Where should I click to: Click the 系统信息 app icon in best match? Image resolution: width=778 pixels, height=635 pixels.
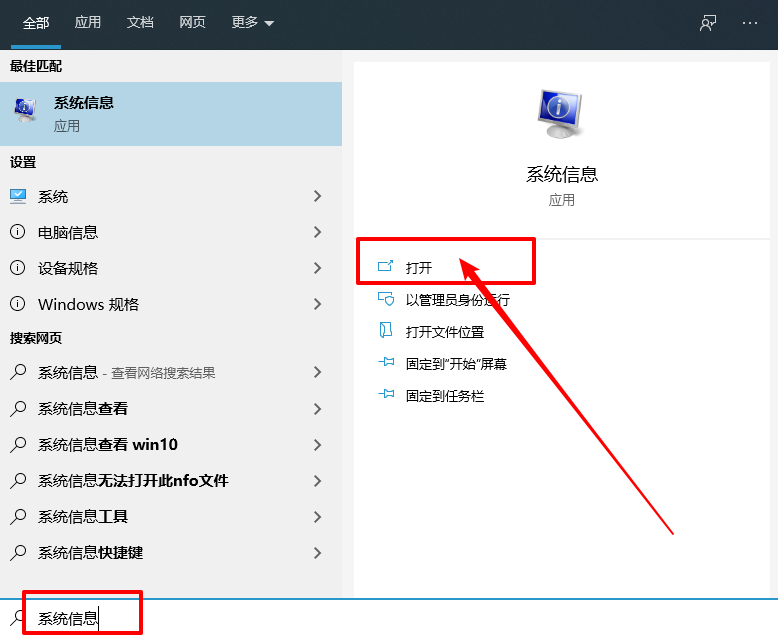pos(25,114)
